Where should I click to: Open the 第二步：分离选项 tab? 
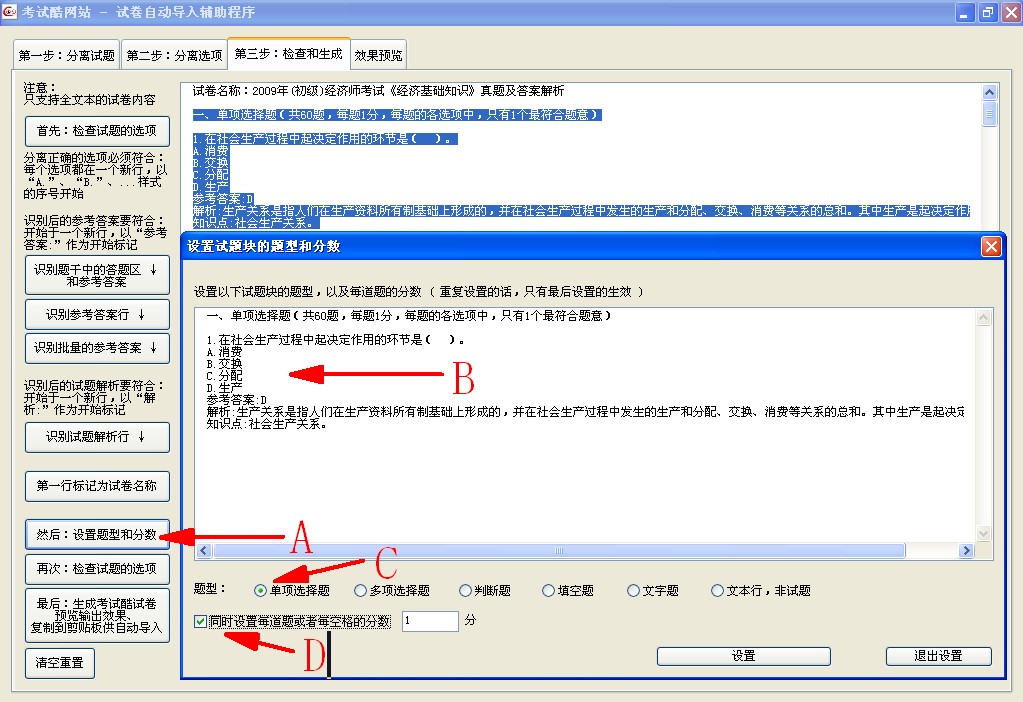[x=174, y=55]
